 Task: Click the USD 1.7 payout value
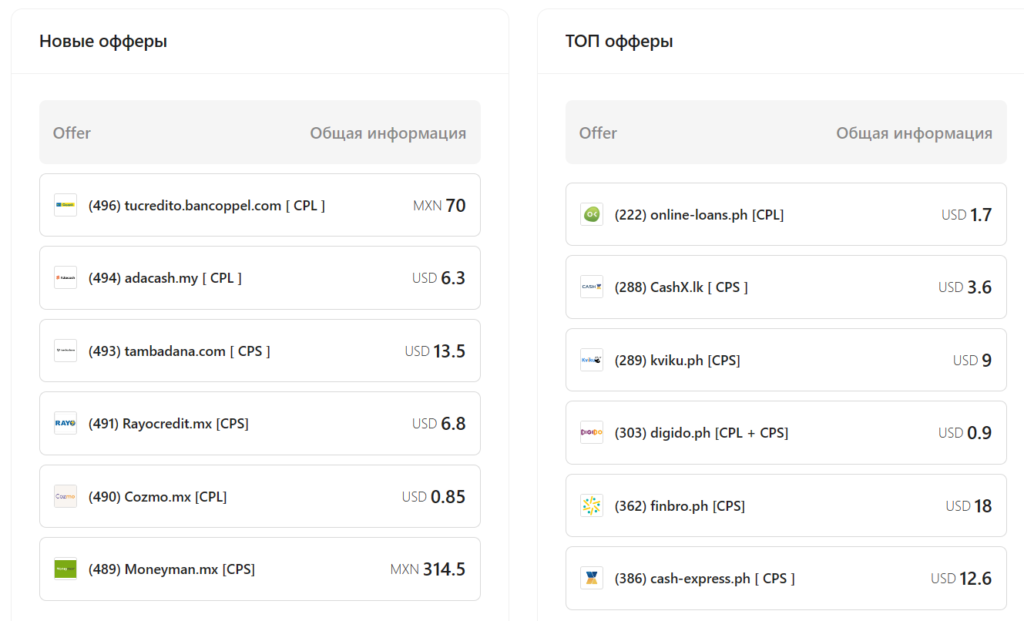tap(967, 214)
